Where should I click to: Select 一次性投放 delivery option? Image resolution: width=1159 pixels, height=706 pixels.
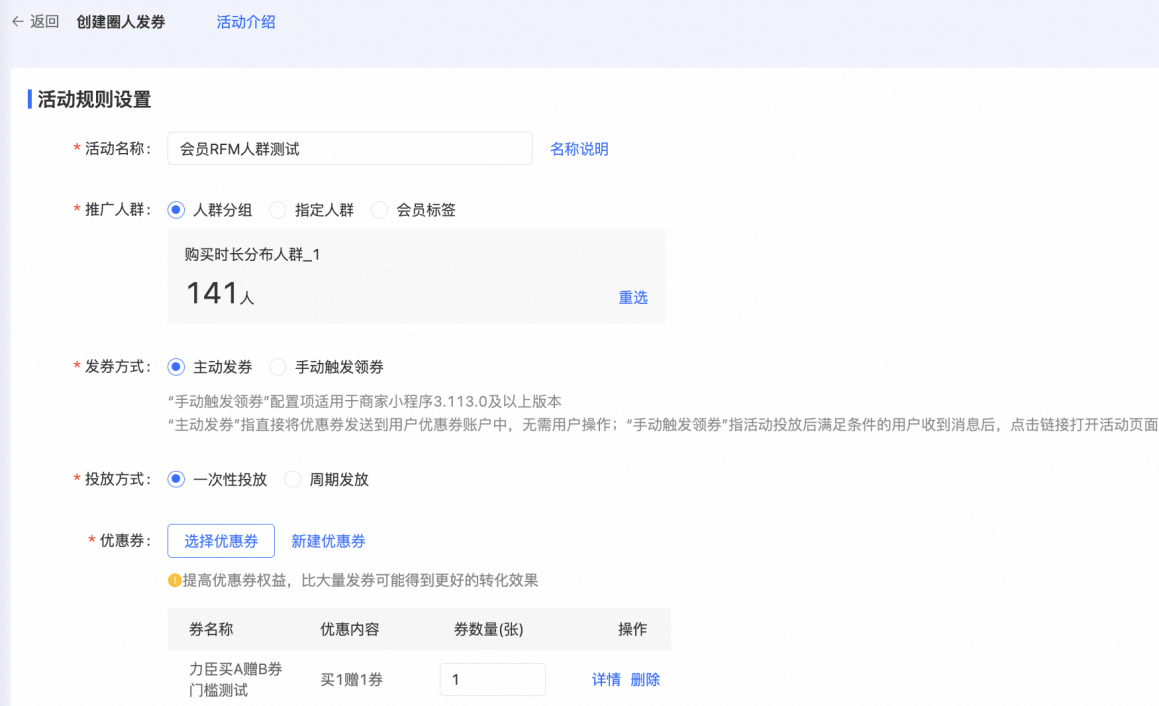click(x=176, y=479)
